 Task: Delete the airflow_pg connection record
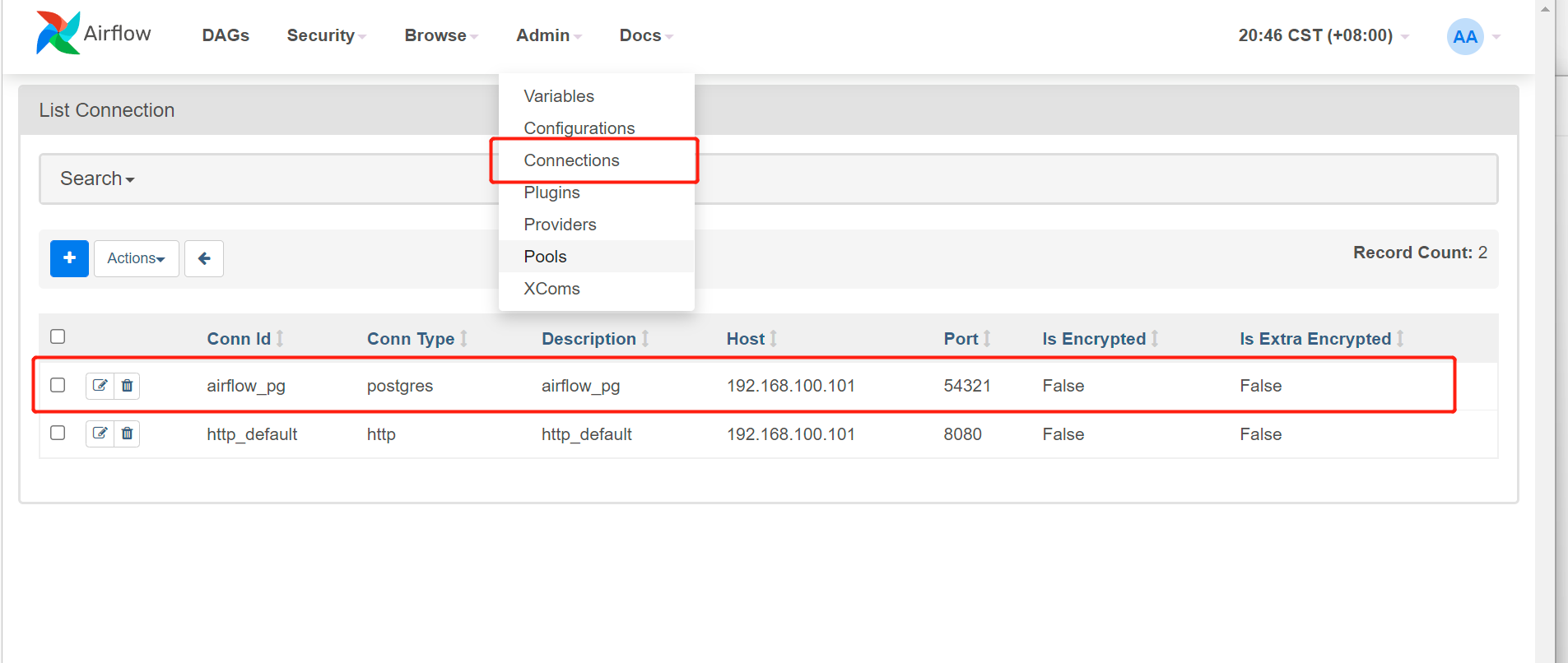pos(127,386)
